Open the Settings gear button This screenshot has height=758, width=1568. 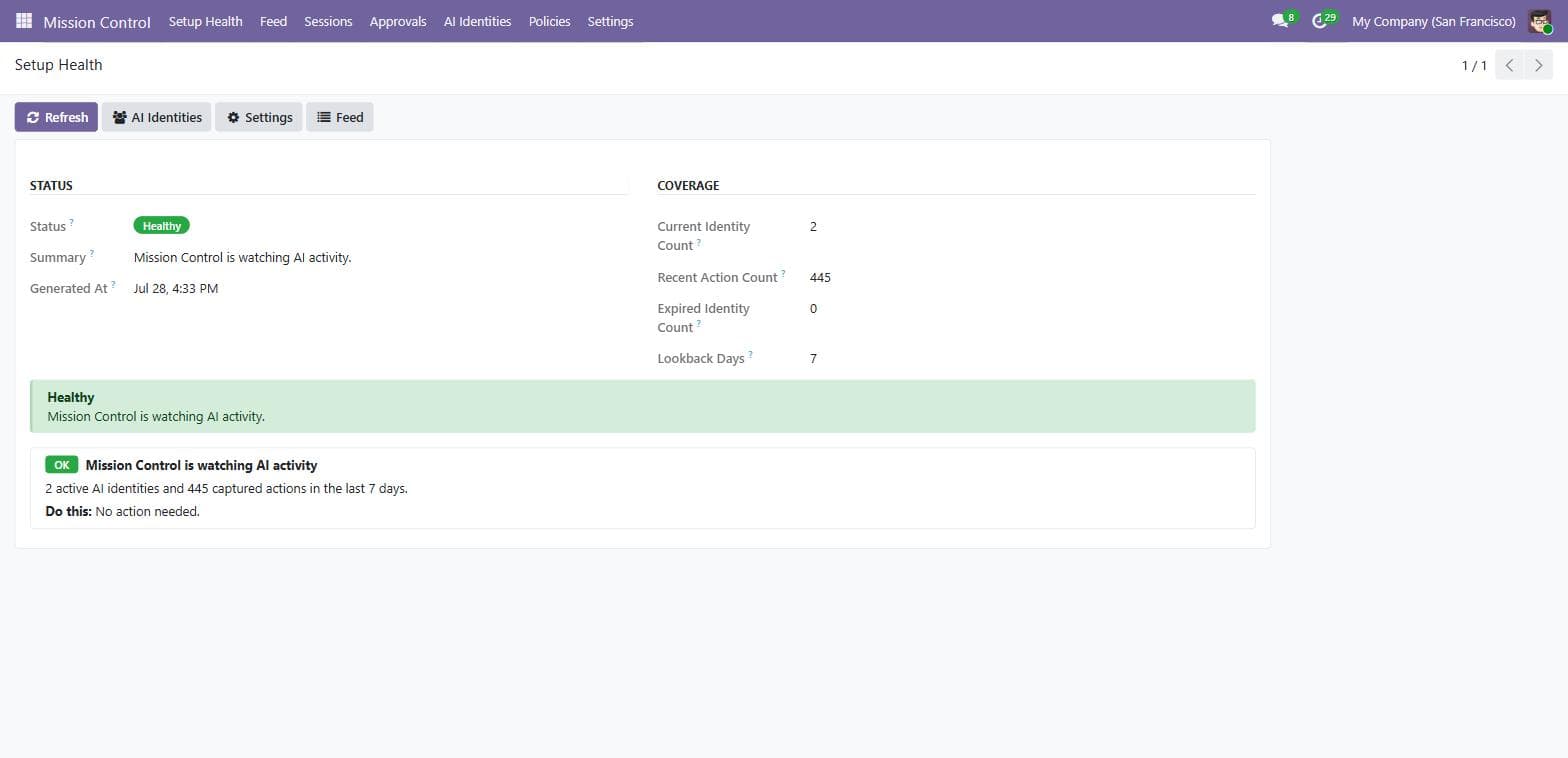pyautogui.click(x=259, y=117)
